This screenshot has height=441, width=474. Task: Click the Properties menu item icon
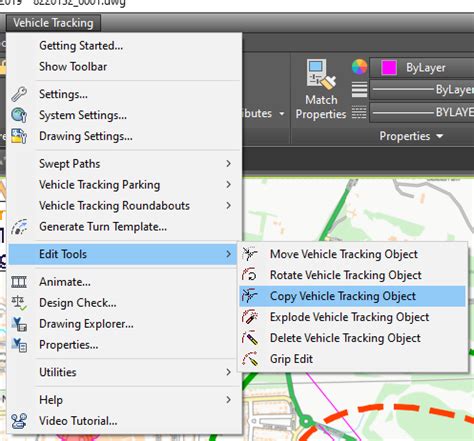click(x=19, y=345)
